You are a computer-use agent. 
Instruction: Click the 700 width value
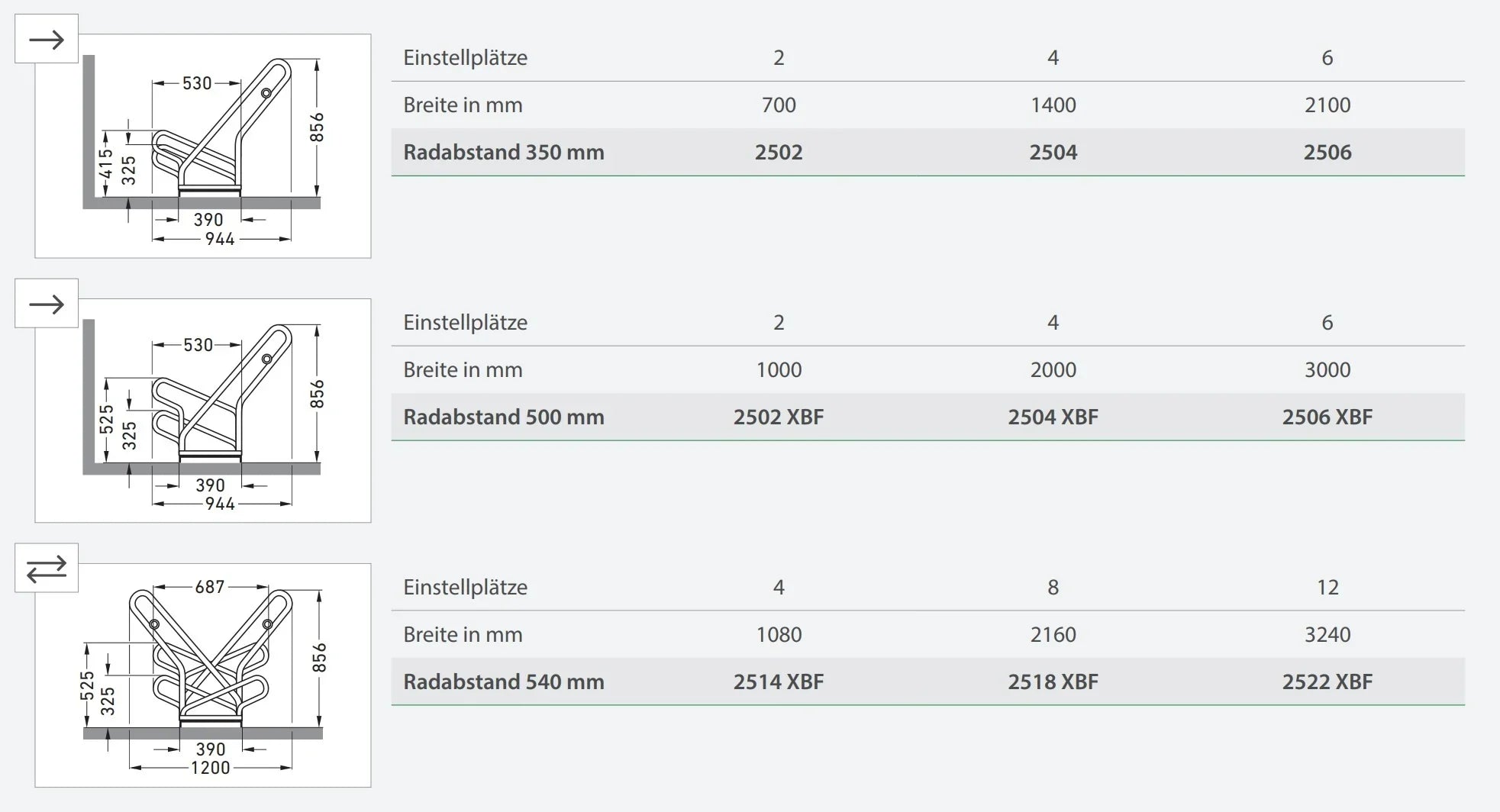click(779, 105)
